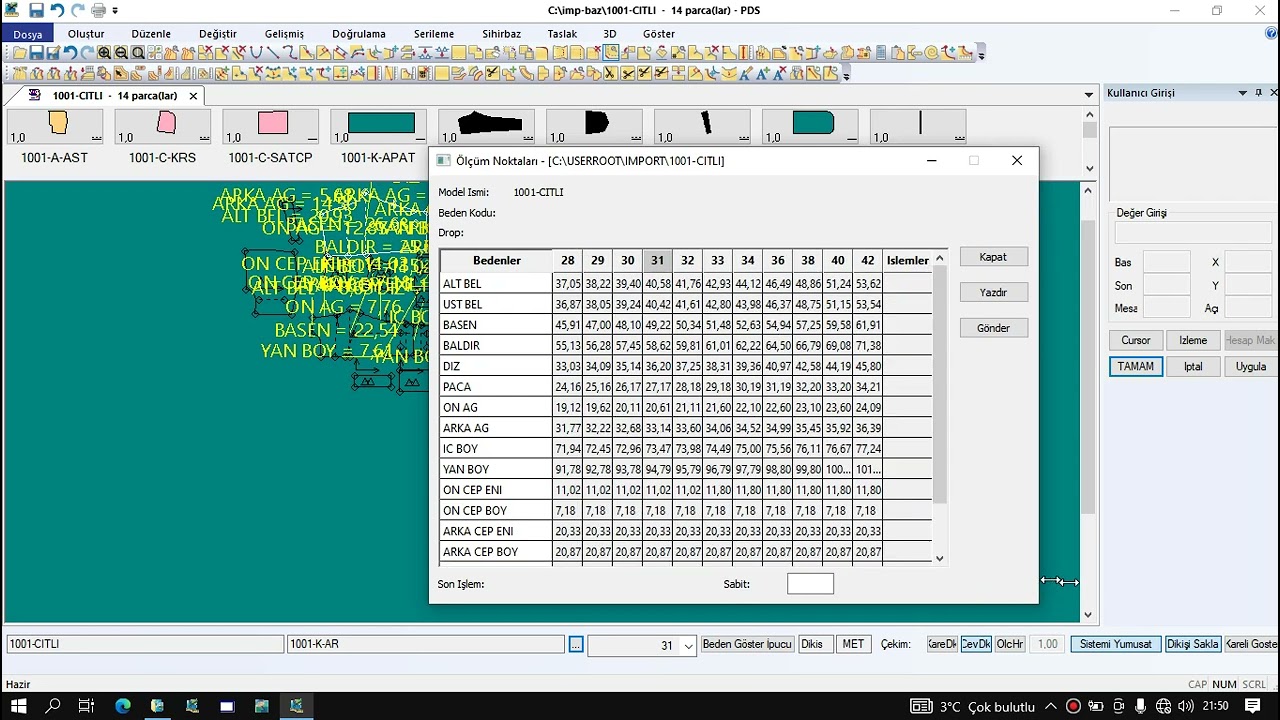Viewport: 1280px width, 720px height.
Task: Click the Undo arrow in the title bar
Action: (x=57, y=11)
